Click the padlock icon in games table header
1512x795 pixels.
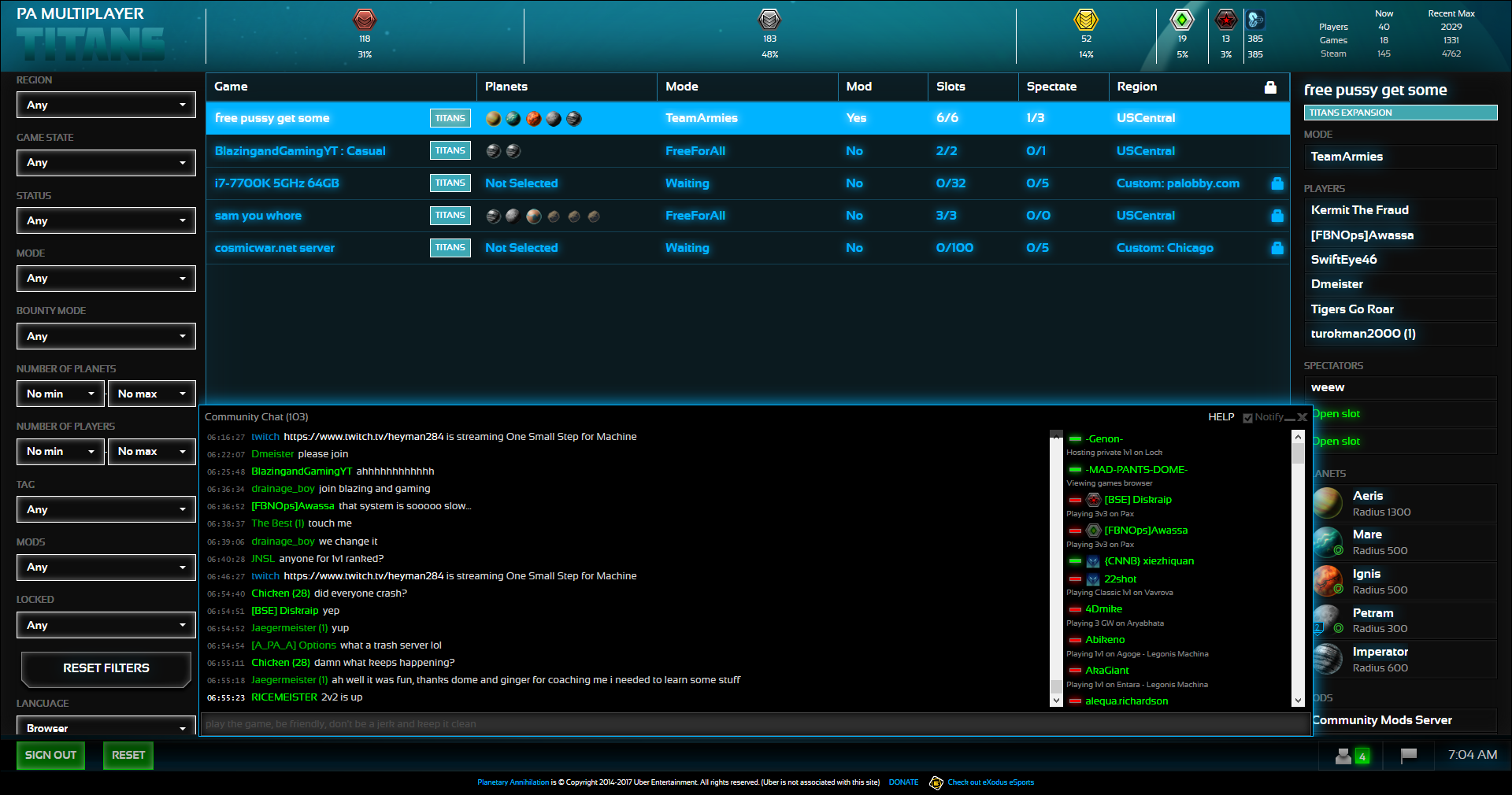(x=1270, y=87)
